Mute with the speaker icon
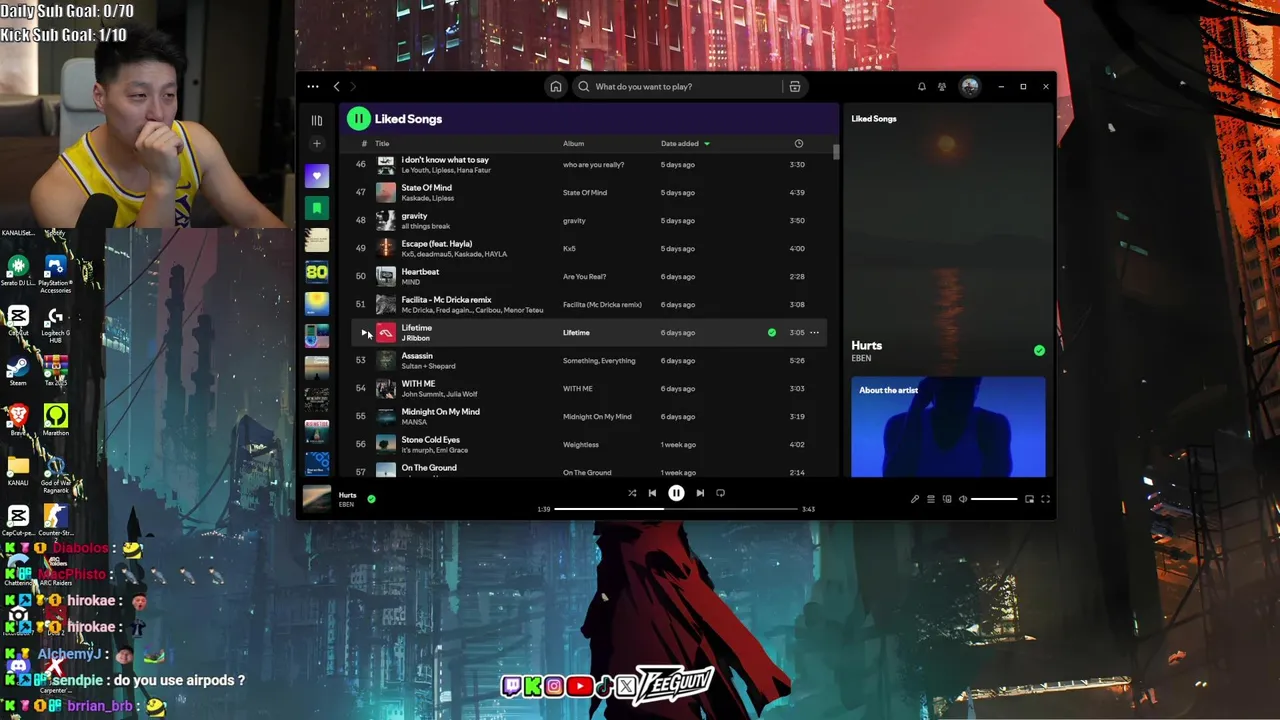The image size is (1280, 720). 963,499
